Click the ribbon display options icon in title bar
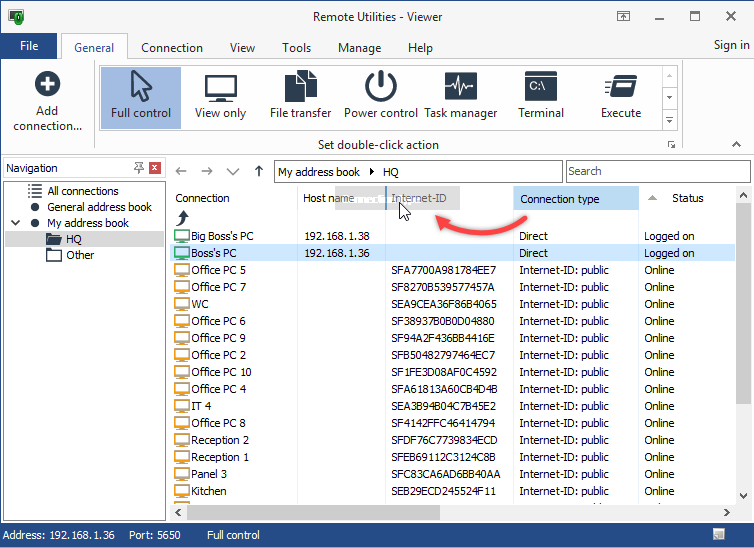The width and height of the screenshot is (754, 548). (x=623, y=17)
